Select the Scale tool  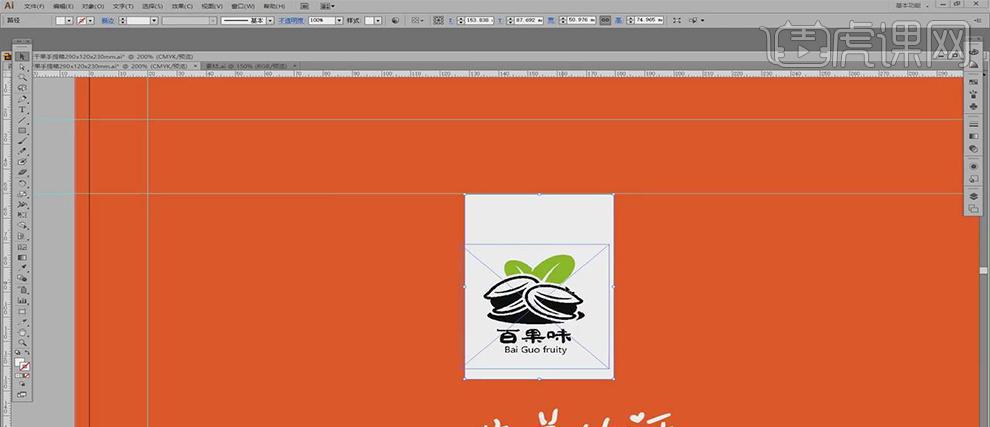coord(22,194)
